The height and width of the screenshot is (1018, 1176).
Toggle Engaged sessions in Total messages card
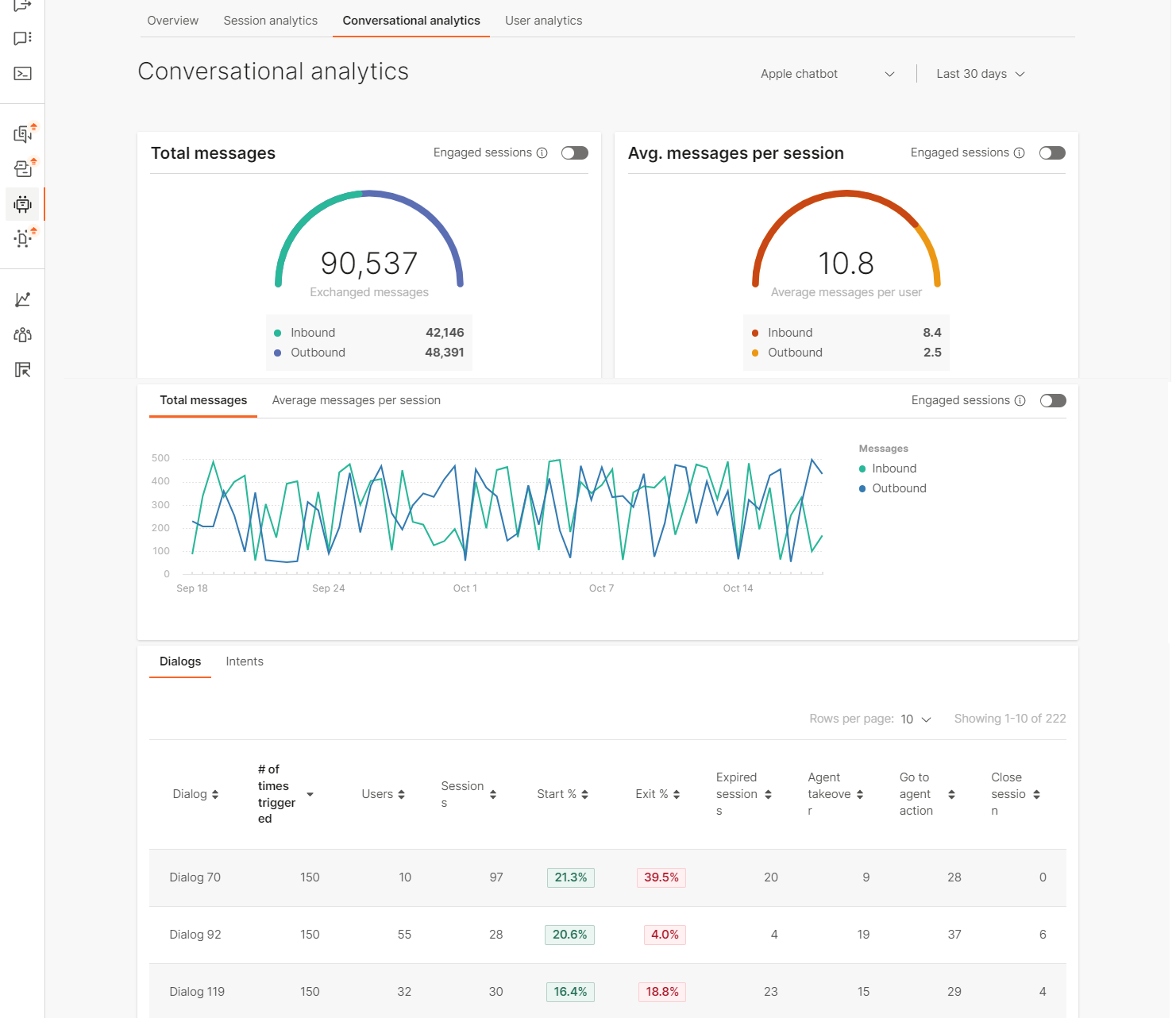(x=574, y=153)
